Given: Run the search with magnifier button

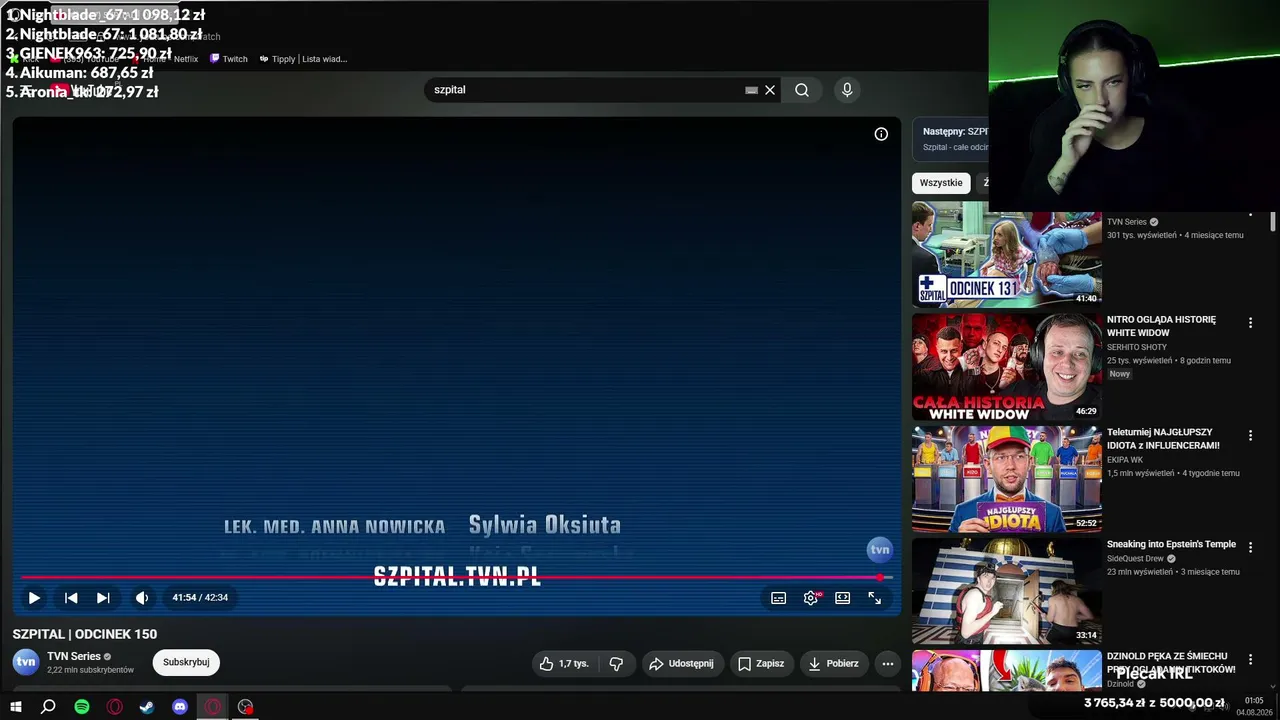Looking at the screenshot, I should 802,90.
